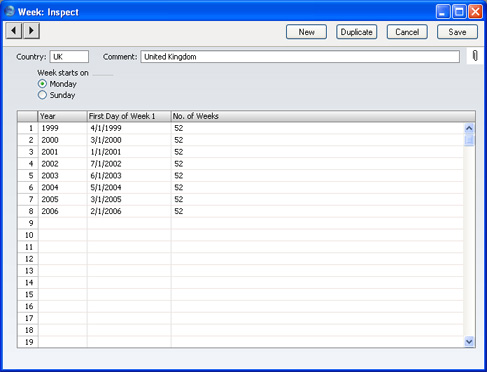Select row number 8 in the table
This screenshot has height=372, width=487.
pyautogui.click(x=28, y=211)
